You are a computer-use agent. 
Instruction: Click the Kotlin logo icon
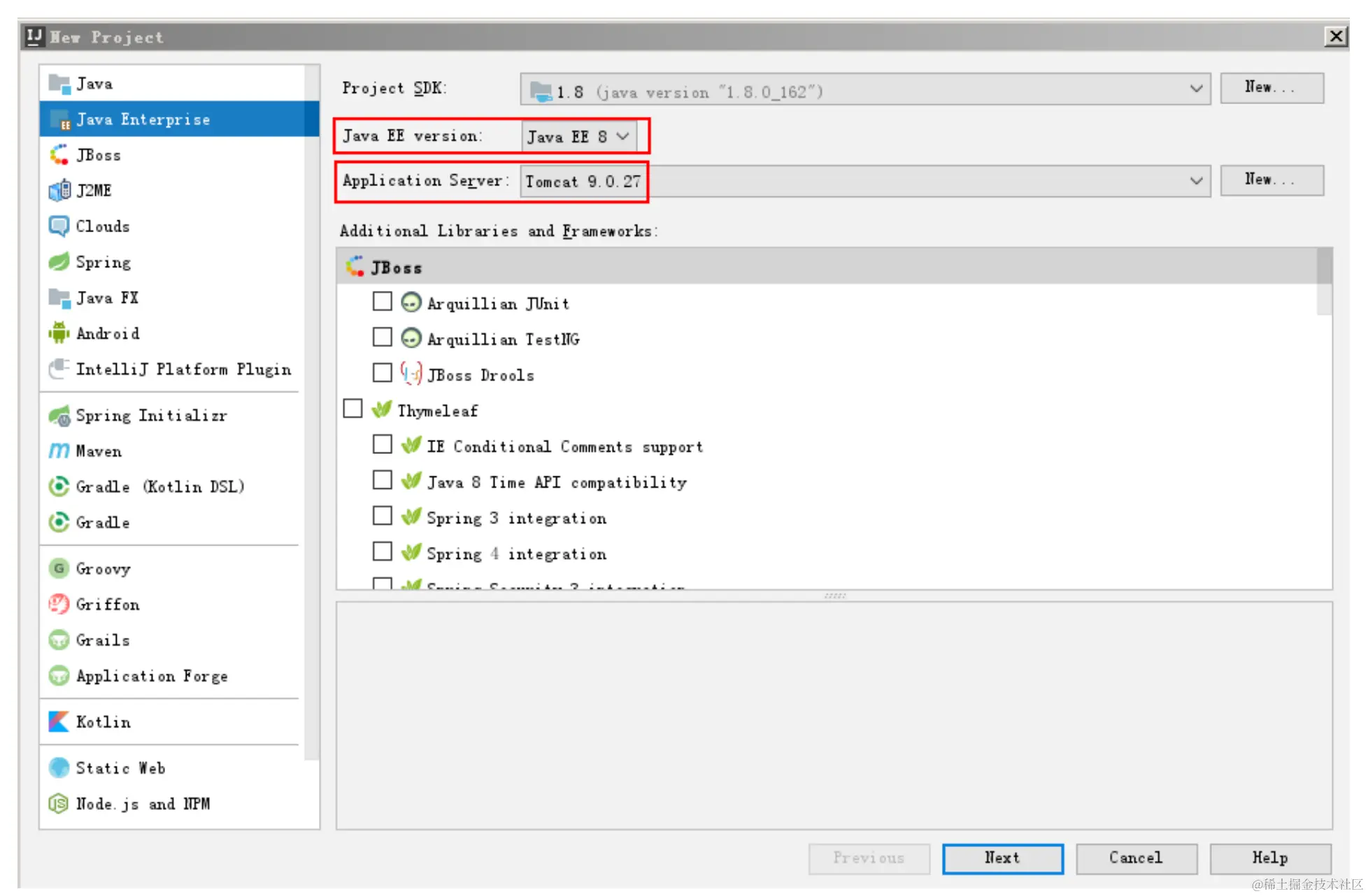[x=59, y=722]
